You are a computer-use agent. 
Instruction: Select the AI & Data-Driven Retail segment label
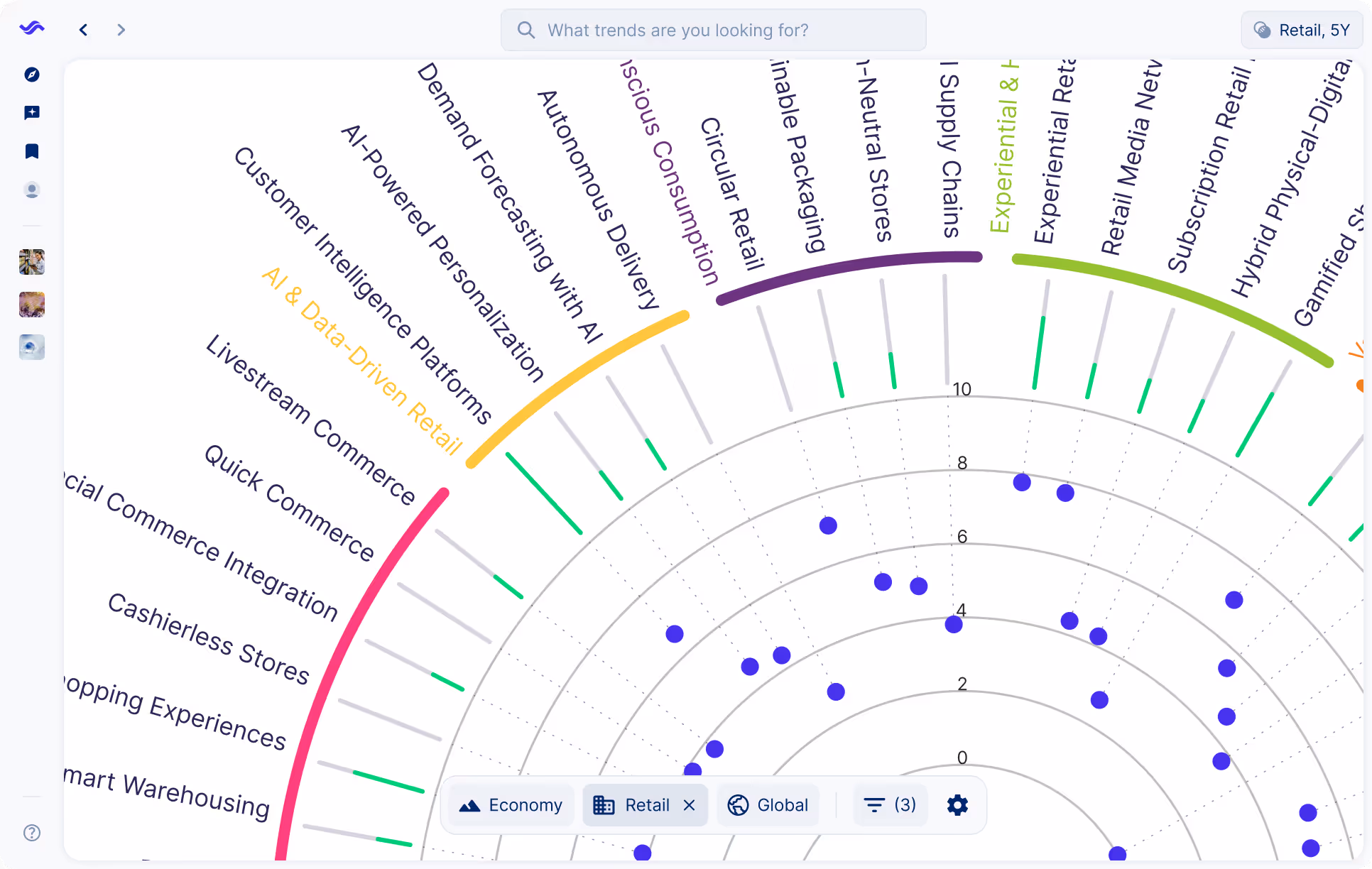[361, 361]
